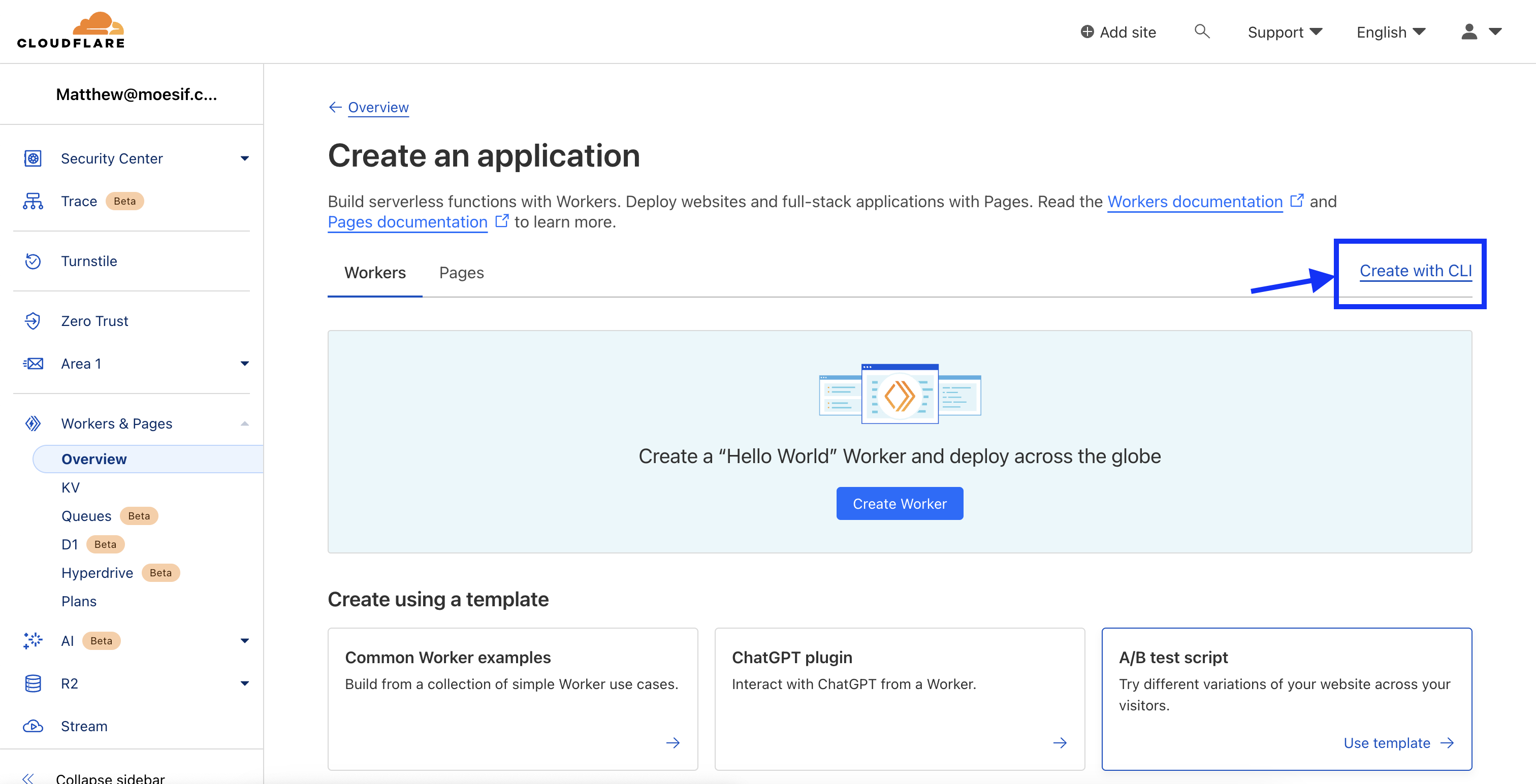1536x784 pixels.
Task: Click the Stream icon
Action: (33, 725)
